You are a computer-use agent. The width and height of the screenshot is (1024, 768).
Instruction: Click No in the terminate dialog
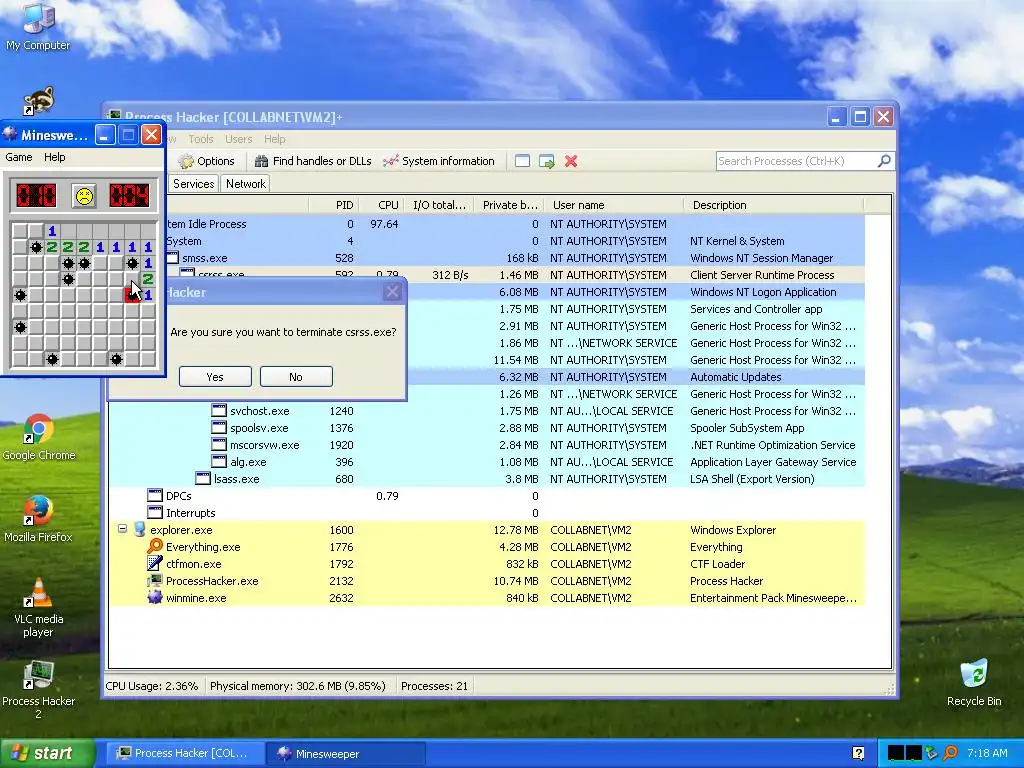[x=296, y=377]
